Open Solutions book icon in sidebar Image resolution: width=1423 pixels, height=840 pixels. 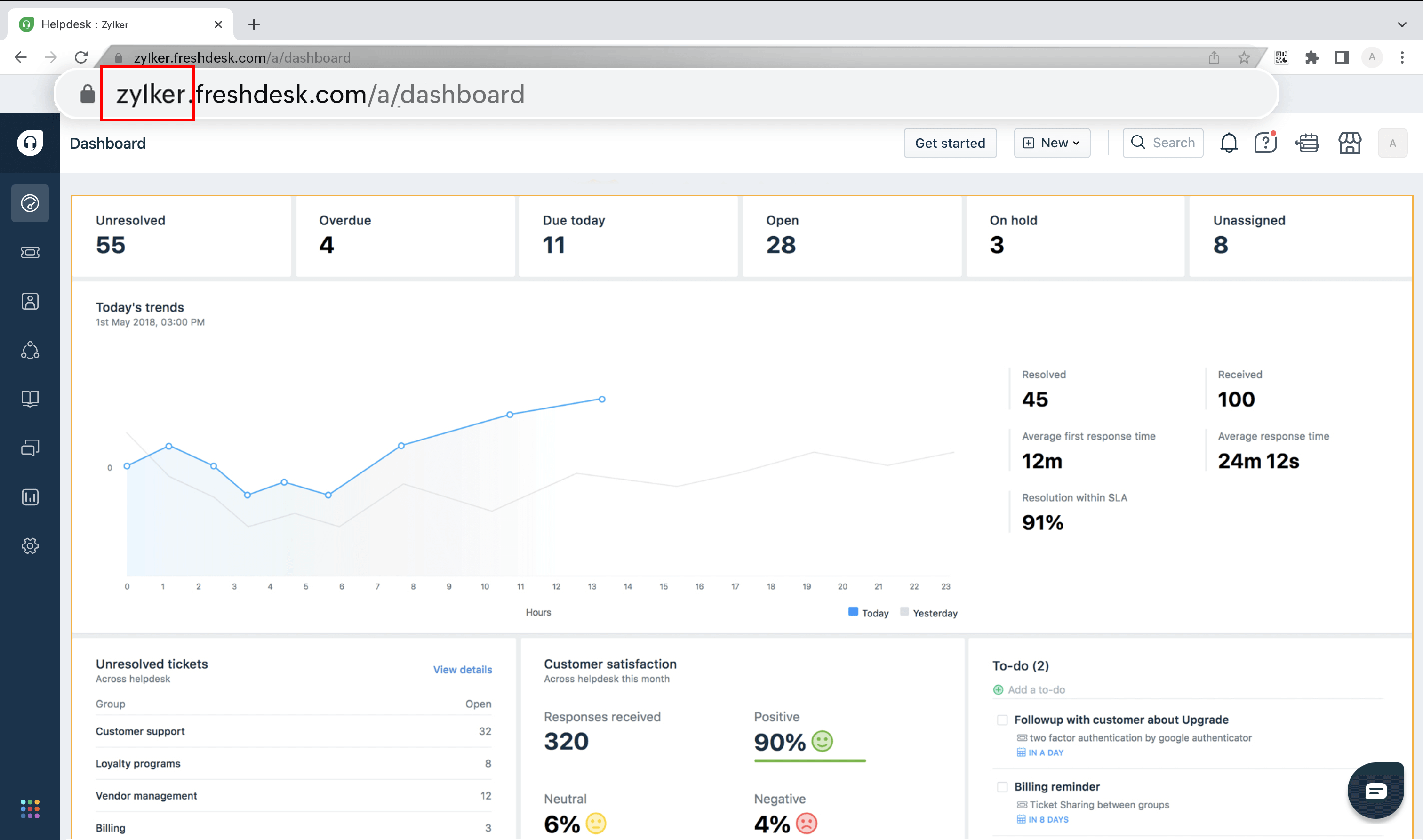pyautogui.click(x=30, y=399)
